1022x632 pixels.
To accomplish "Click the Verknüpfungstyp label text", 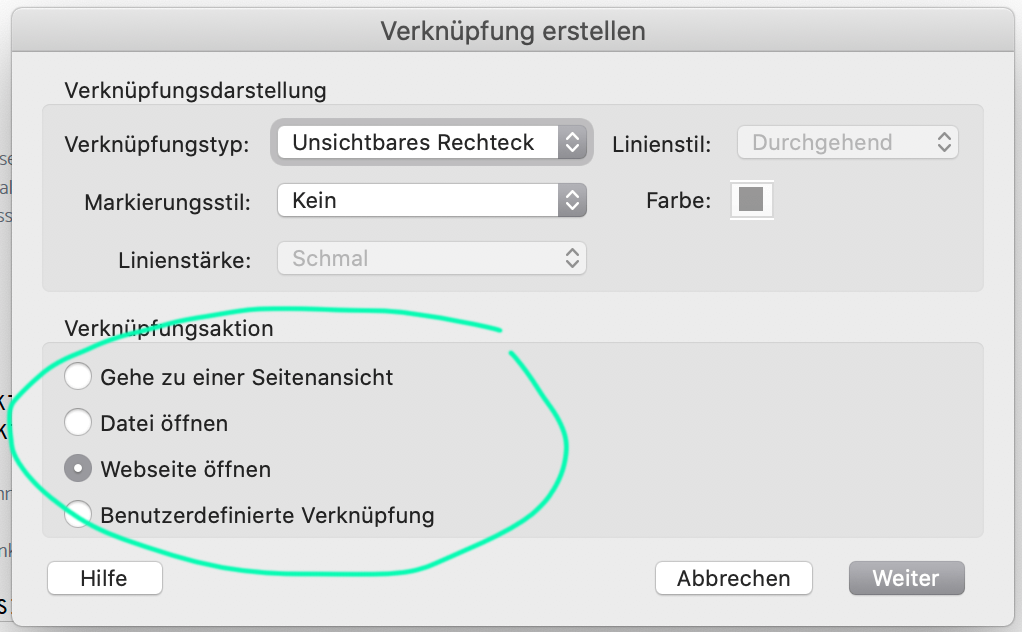I will [x=157, y=144].
